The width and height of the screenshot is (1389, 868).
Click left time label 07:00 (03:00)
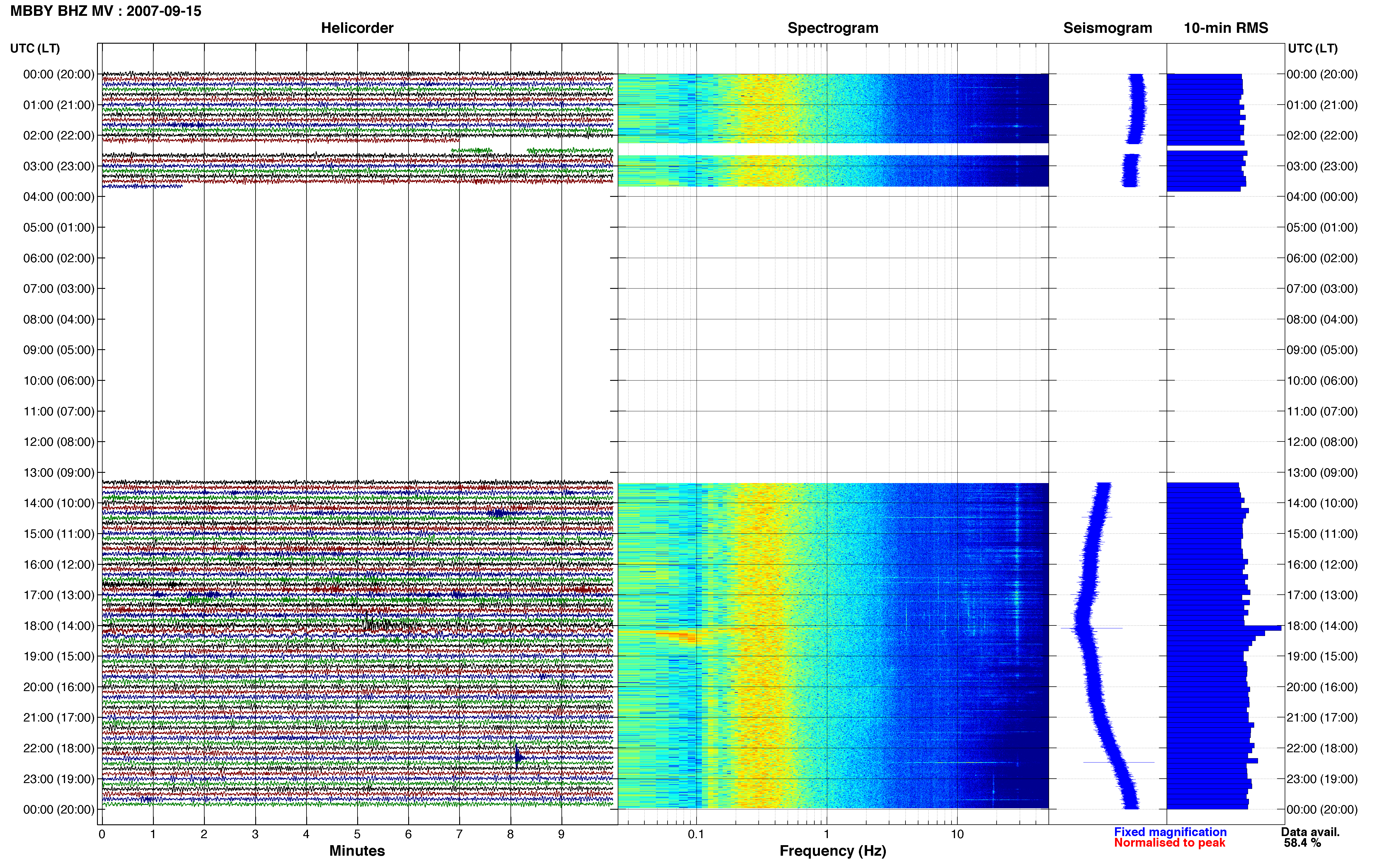point(59,289)
